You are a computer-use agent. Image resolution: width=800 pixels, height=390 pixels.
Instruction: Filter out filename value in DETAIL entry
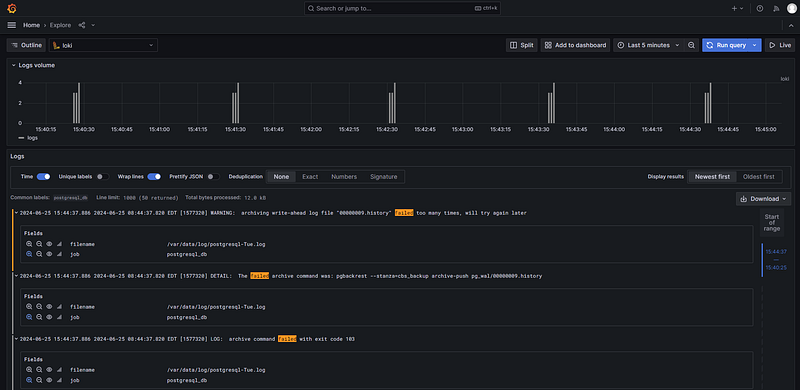tap(39, 307)
